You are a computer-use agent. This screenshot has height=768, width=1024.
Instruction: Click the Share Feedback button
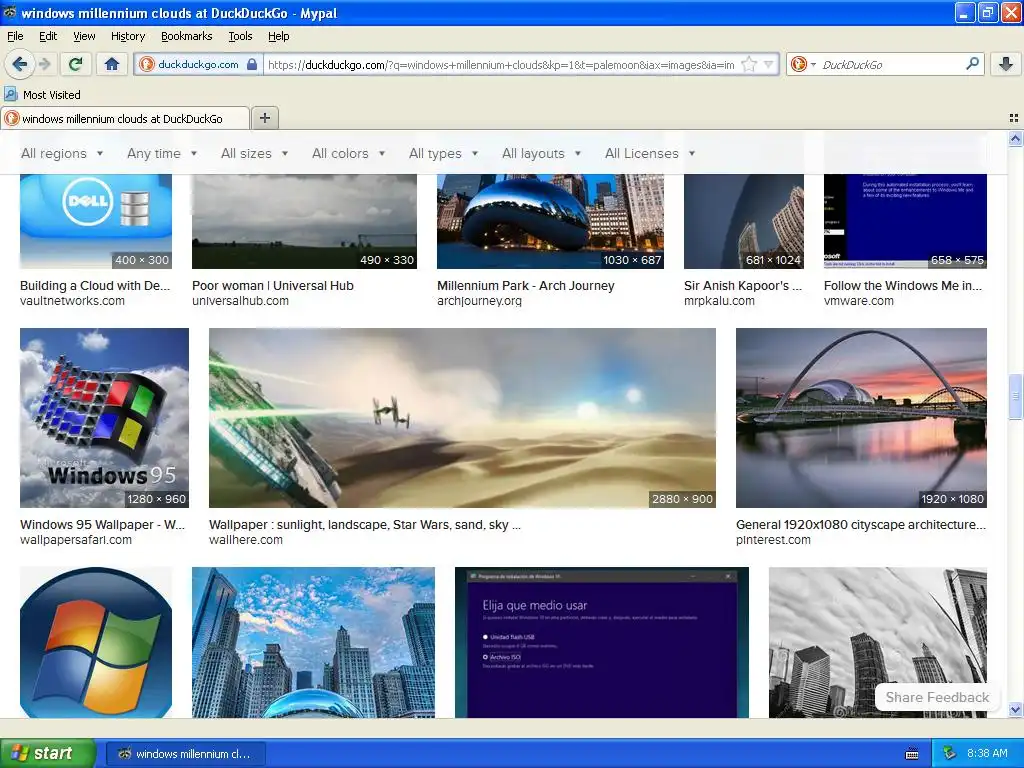click(x=937, y=697)
